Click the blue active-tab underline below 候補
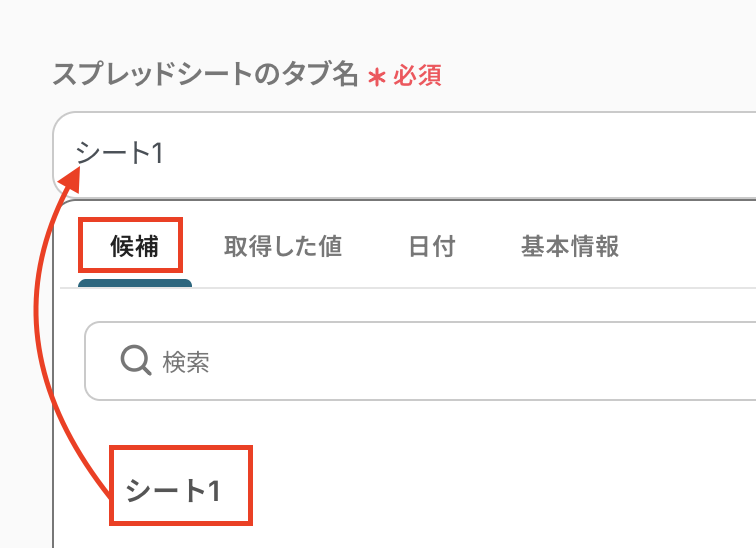The height and width of the screenshot is (548, 756). 135,283
